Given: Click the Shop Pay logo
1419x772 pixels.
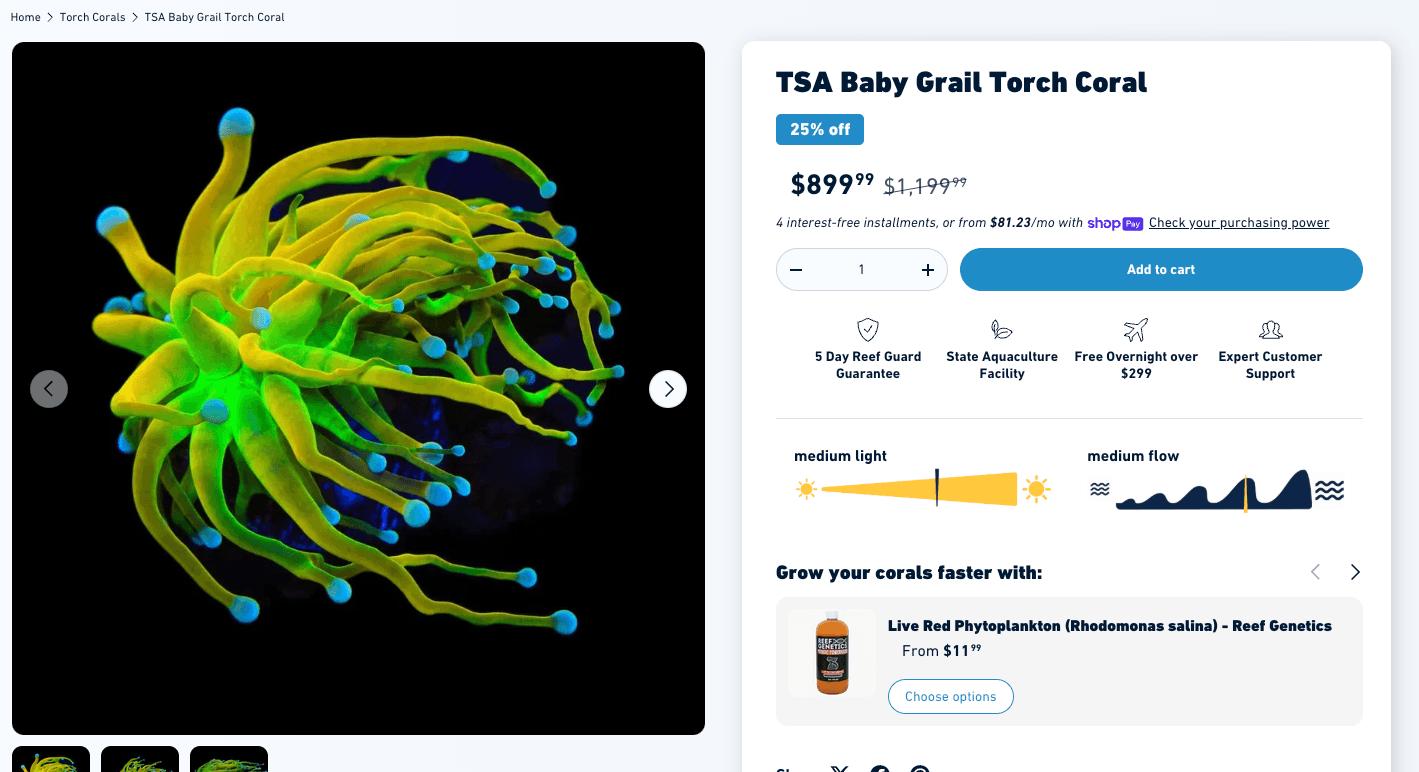Looking at the screenshot, I should point(1114,223).
